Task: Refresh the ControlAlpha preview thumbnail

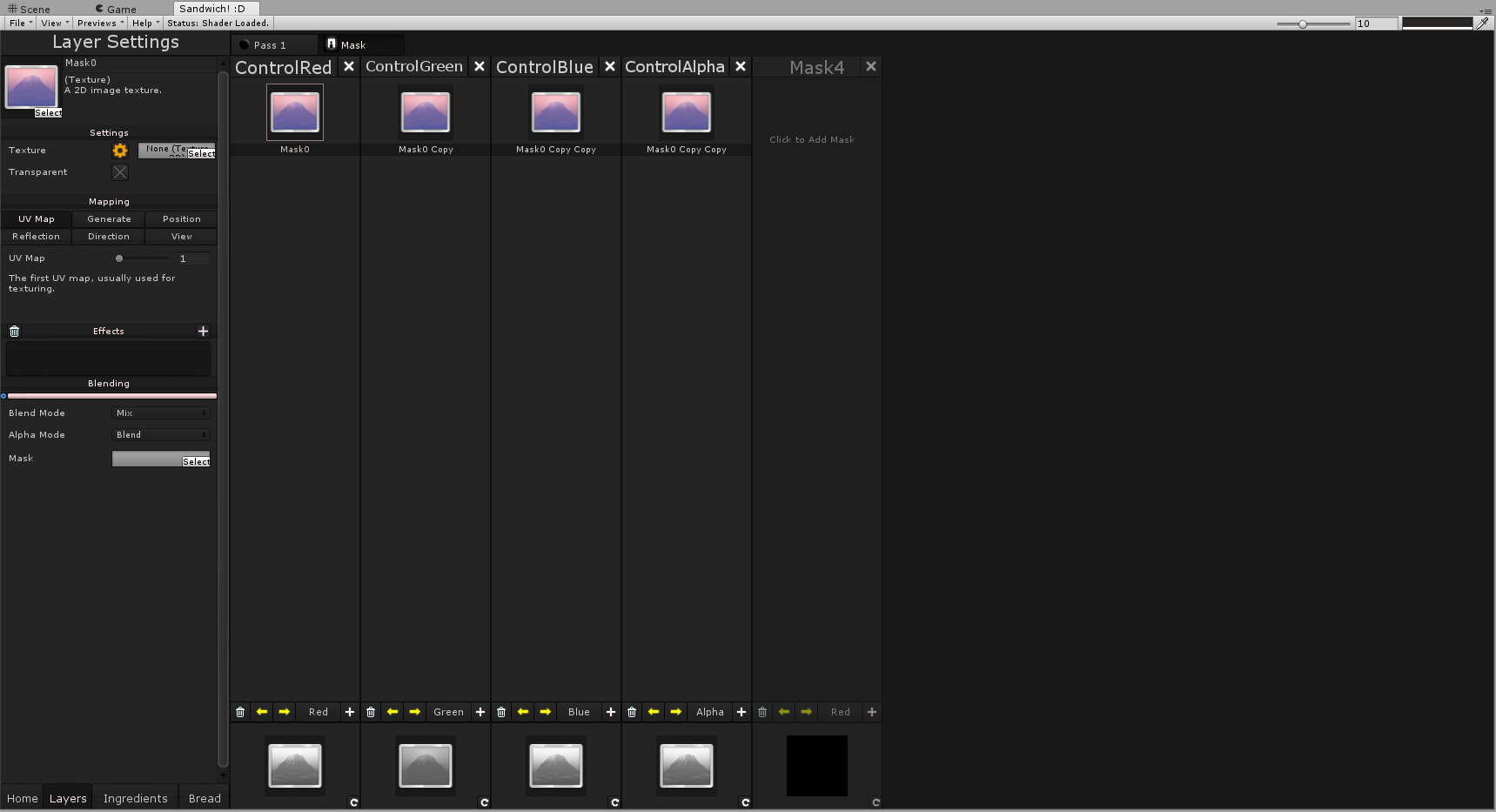Action: click(x=746, y=802)
